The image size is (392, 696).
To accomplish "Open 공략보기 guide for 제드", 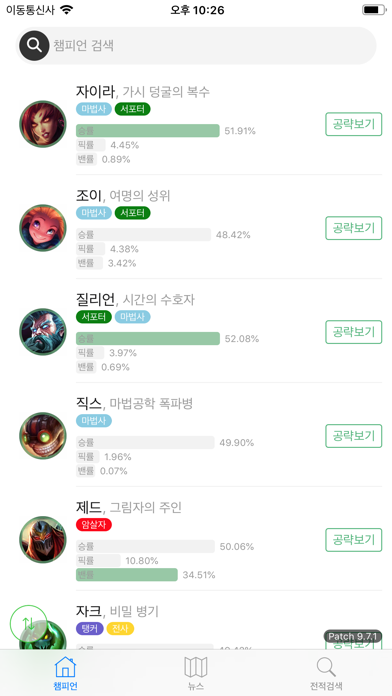I will pyautogui.click(x=354, y=540).
